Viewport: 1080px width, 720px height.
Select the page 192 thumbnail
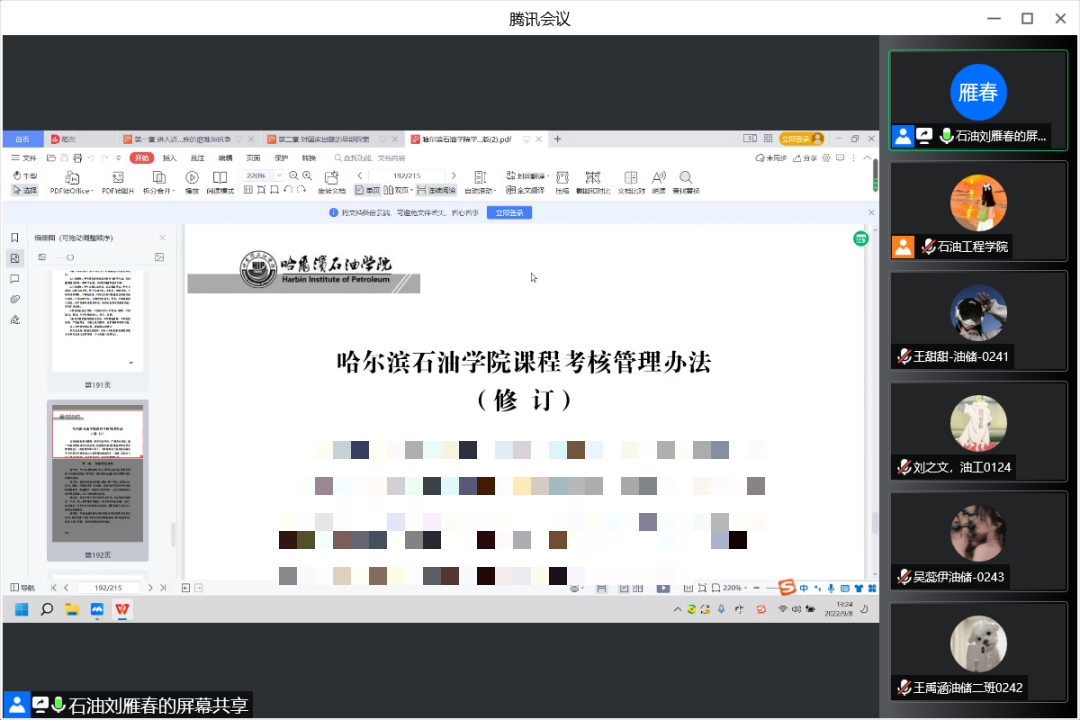97,474
